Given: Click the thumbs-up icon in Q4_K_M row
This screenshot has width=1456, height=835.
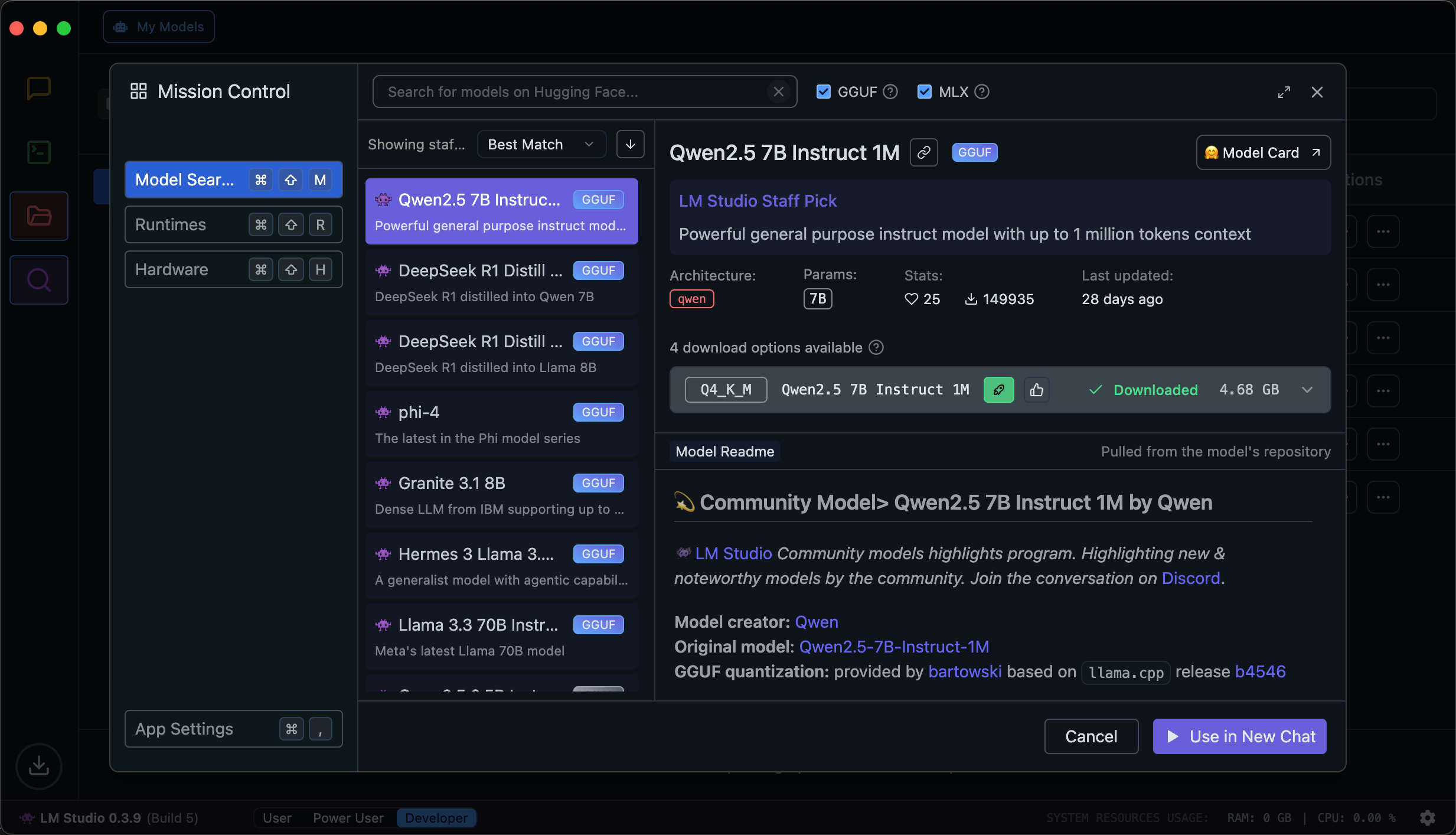Looking at the screenshot, I should 1037,390.
